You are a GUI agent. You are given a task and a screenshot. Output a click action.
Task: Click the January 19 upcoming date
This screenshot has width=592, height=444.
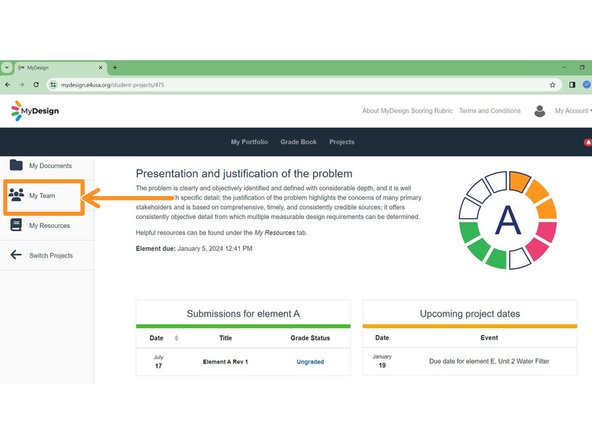click(382, 361)
